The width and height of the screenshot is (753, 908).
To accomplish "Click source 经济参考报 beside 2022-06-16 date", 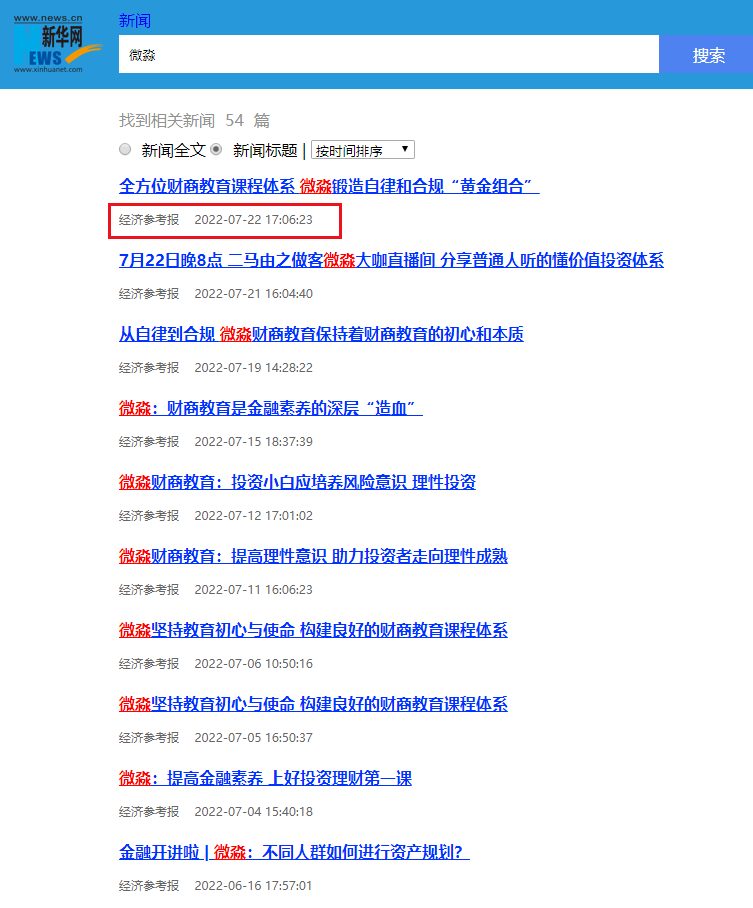I will [149, 886].
